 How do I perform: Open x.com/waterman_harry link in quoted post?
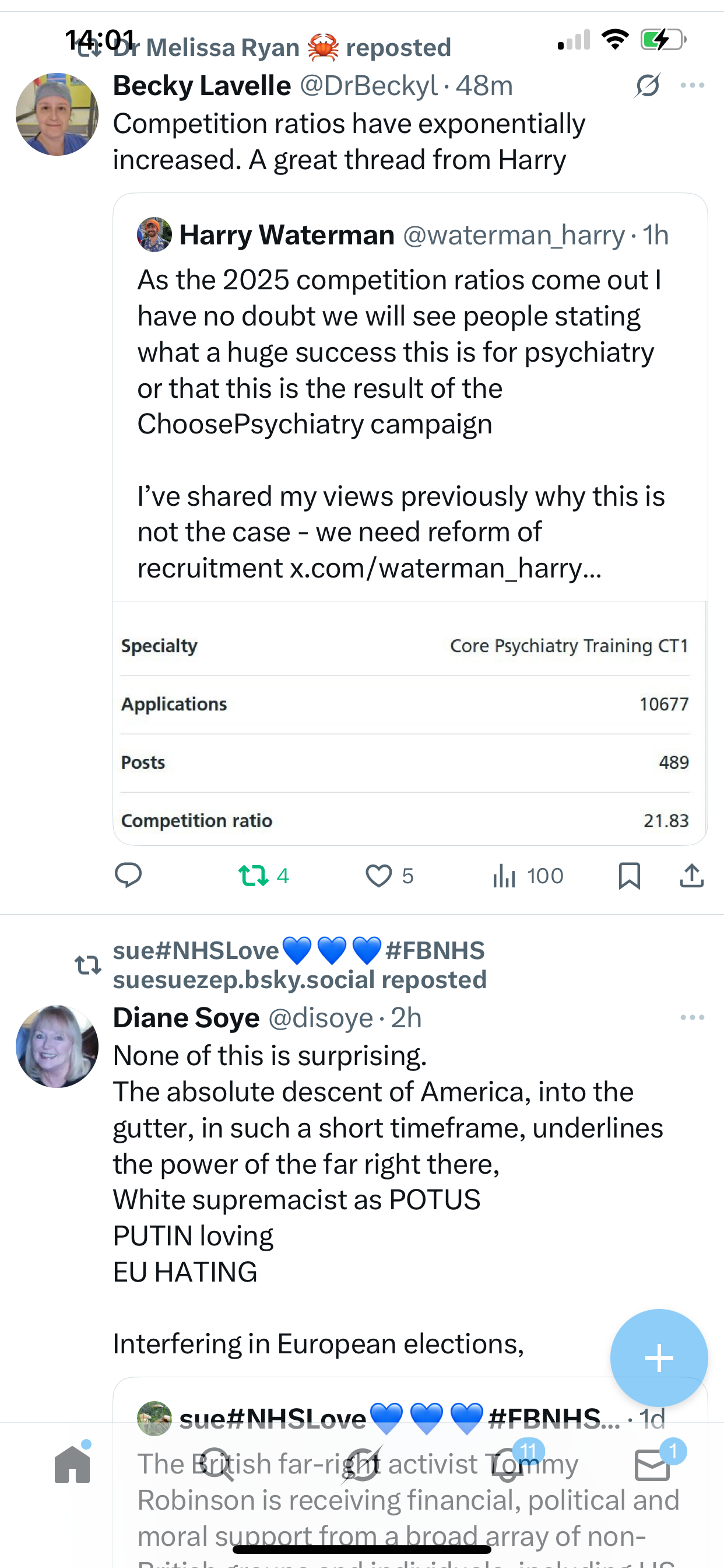tap(445, 569)
